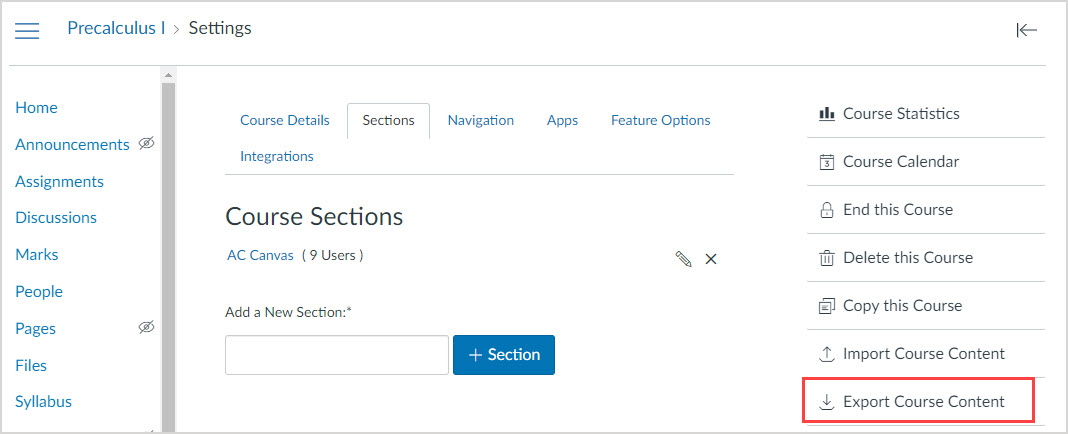This screenshot has width=1068, height=434.
Task: Click the trash icon for Delete this Course
Action: [x=826, y=258]
